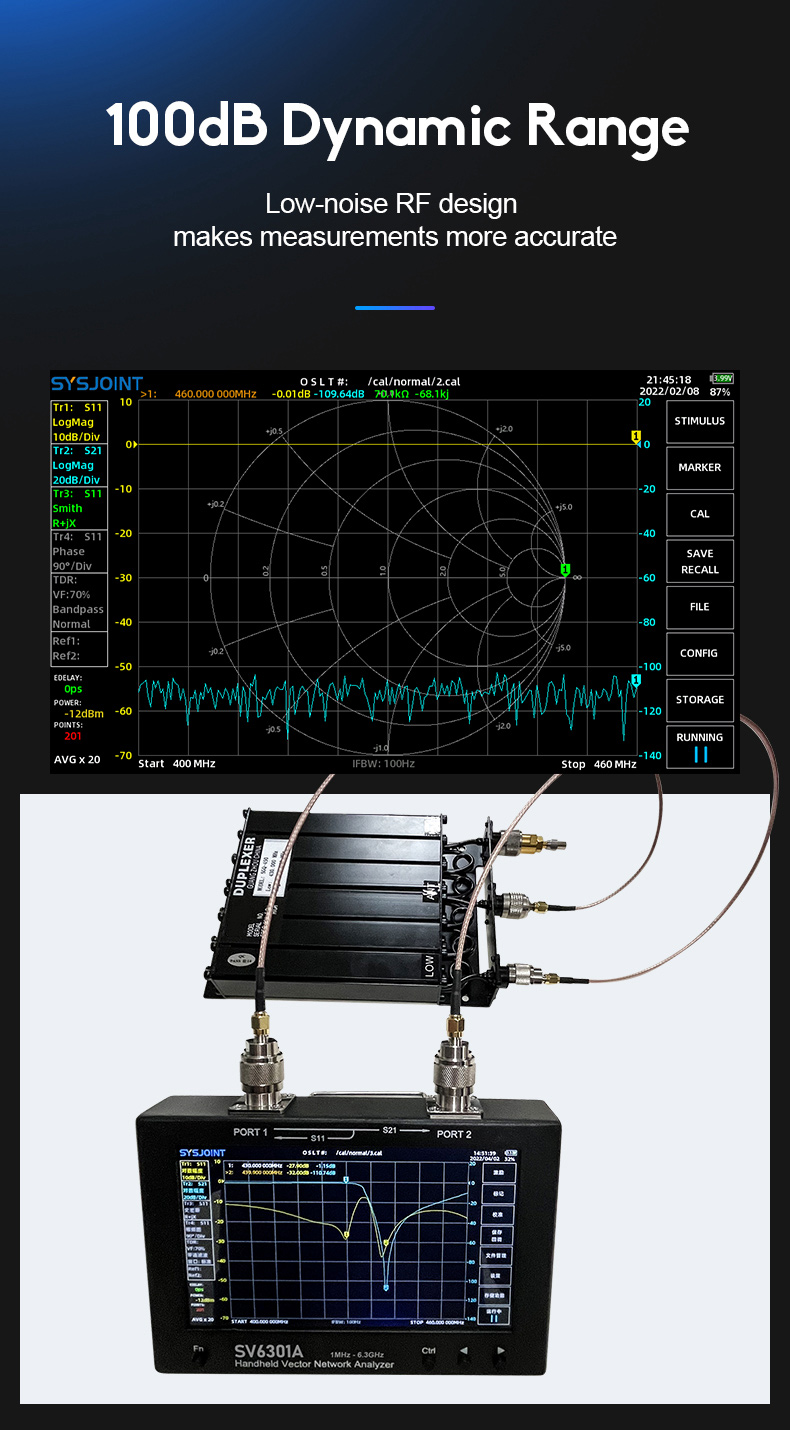Pause the sweep with the RUNNING button
The height and width of the screenshot is (1430, 790).
coord(699,747)
